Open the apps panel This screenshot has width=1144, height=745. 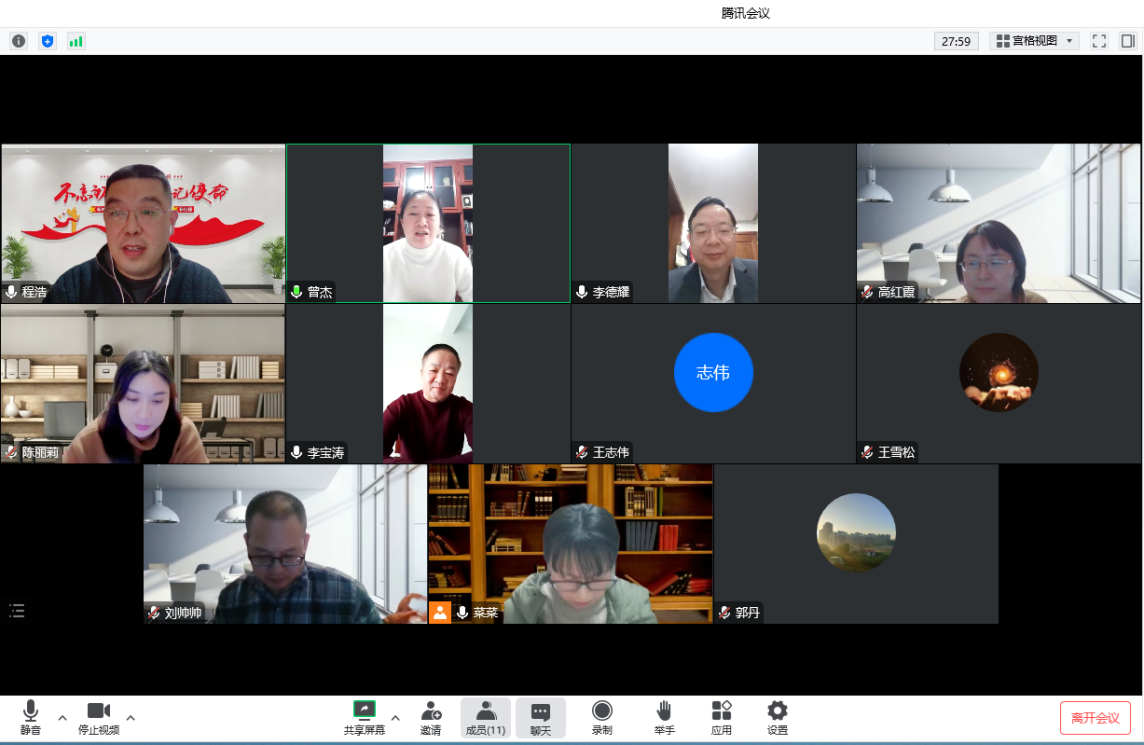(x=721, y=717)
